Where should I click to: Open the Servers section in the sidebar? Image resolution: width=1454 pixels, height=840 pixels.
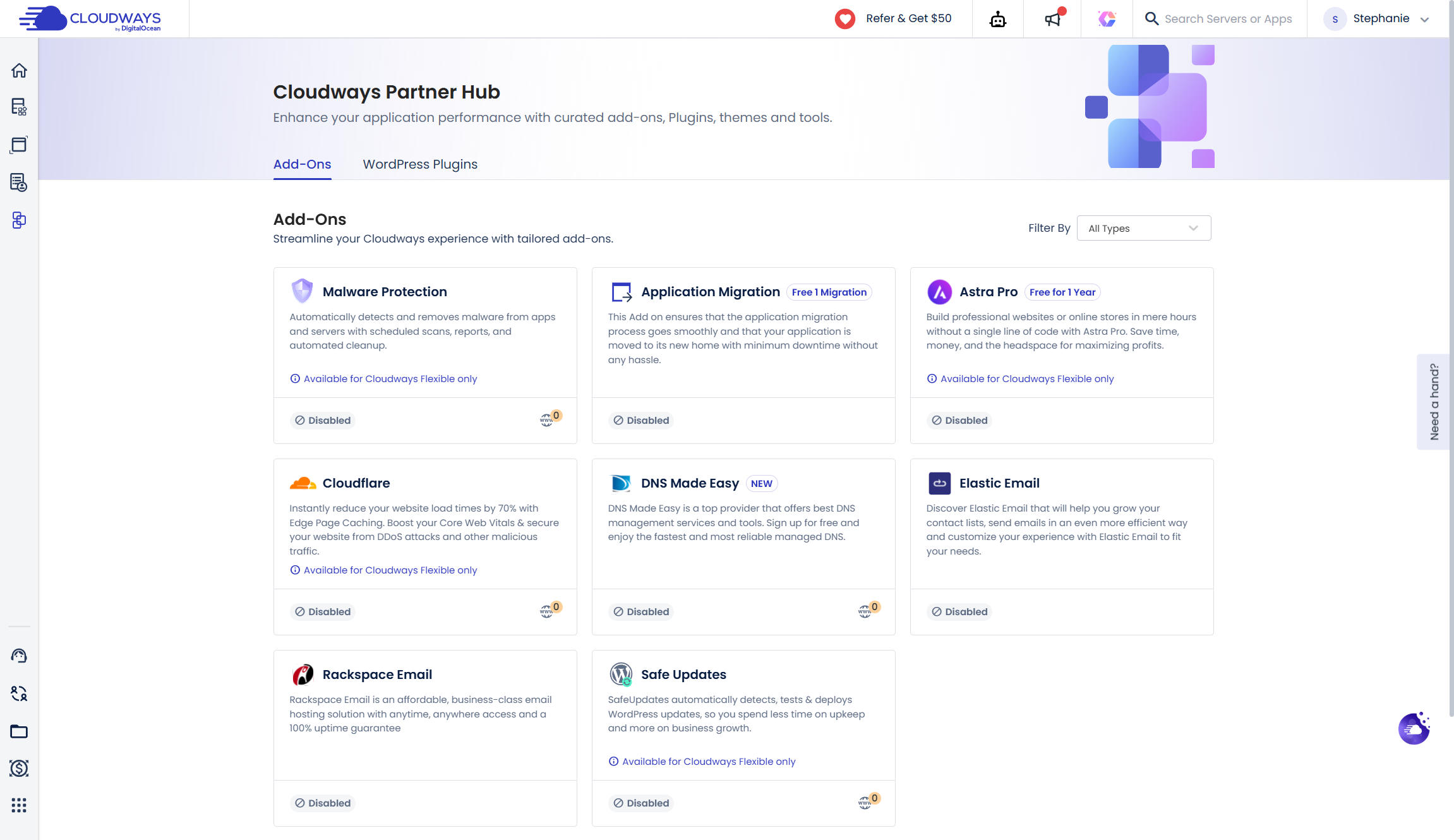[19, 107]
